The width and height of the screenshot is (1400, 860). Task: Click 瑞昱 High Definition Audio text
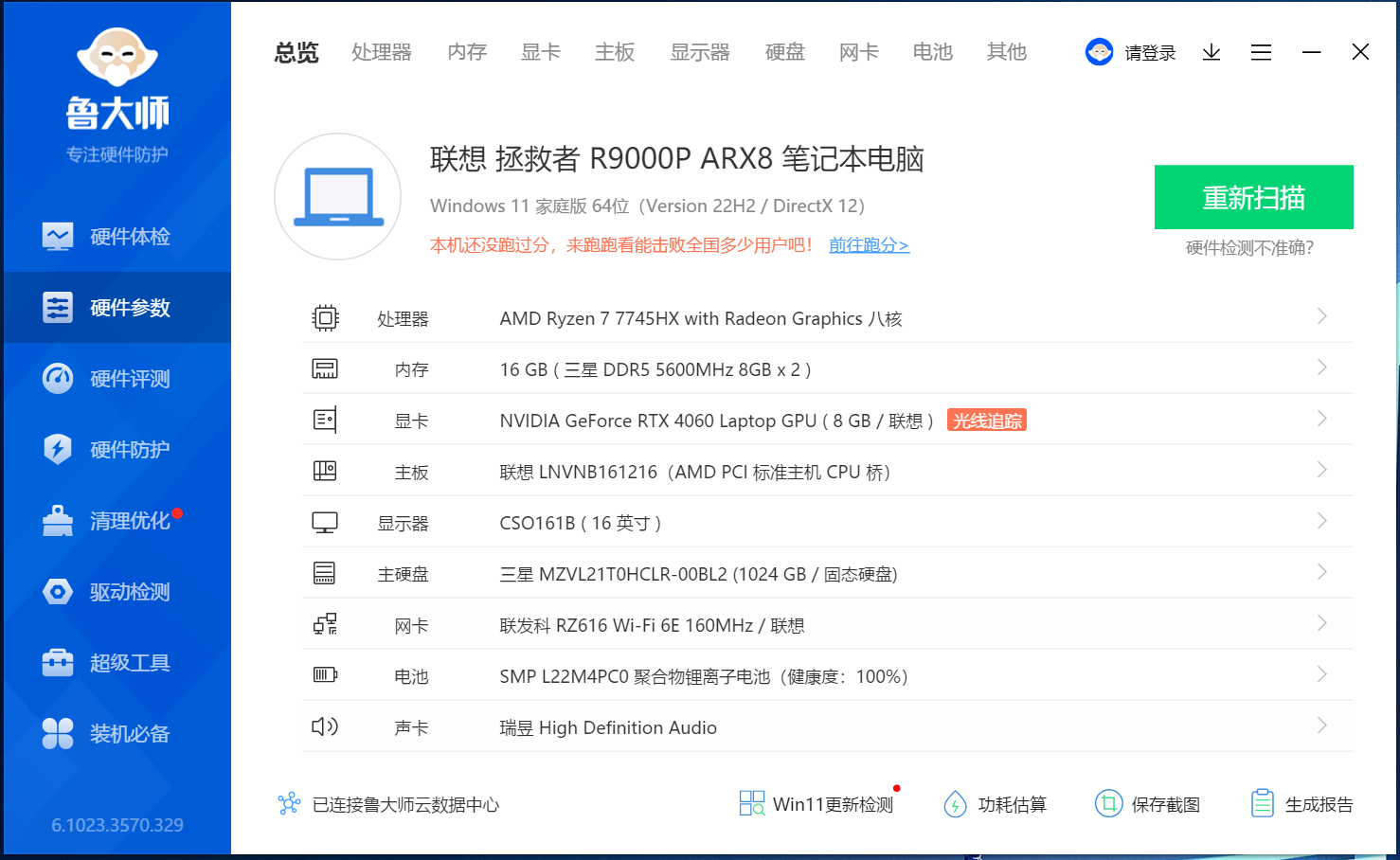(608, 728)
